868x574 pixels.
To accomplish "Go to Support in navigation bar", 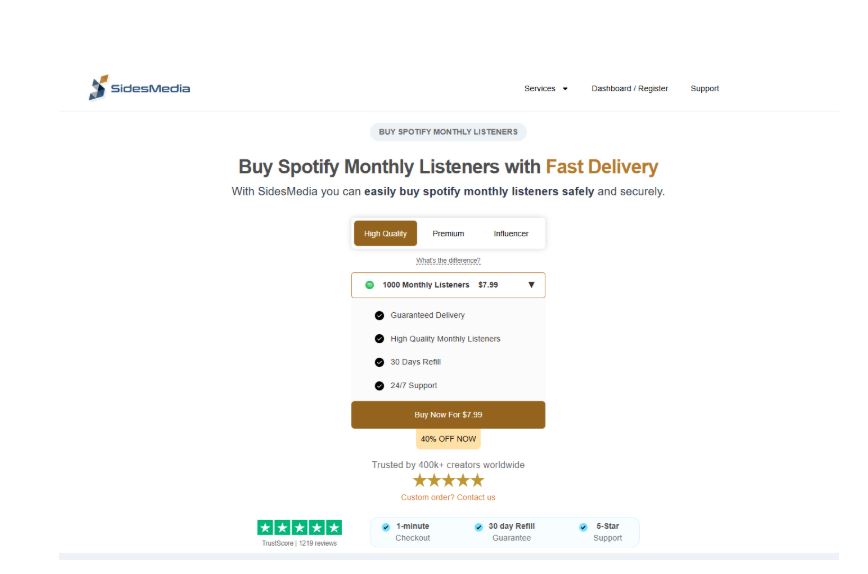I will point(704,89).
